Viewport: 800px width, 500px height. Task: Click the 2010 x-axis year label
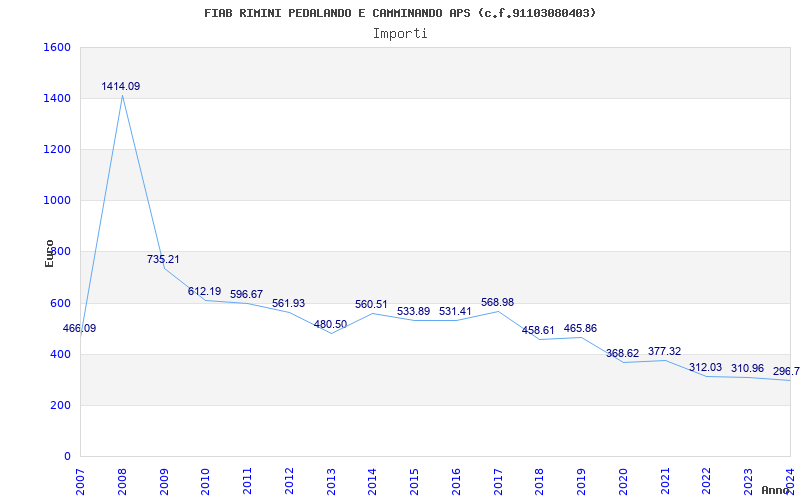[x=206, y=481]
